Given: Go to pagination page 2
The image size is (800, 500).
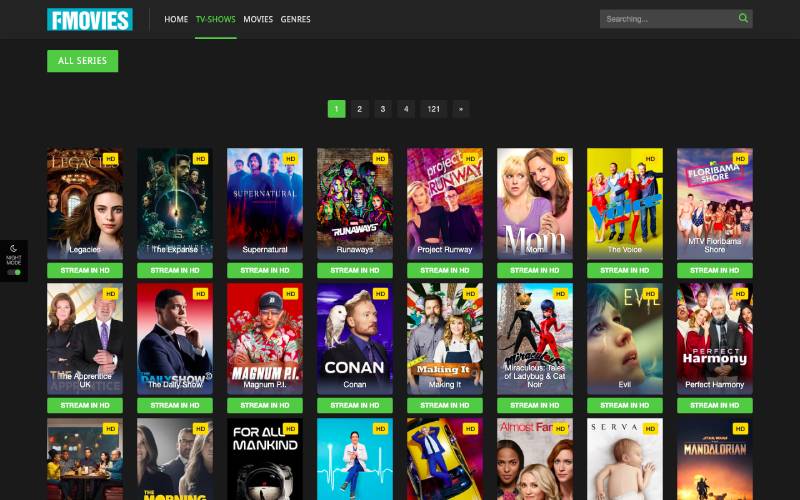Looking at the screenshot, I should [360, 109].
